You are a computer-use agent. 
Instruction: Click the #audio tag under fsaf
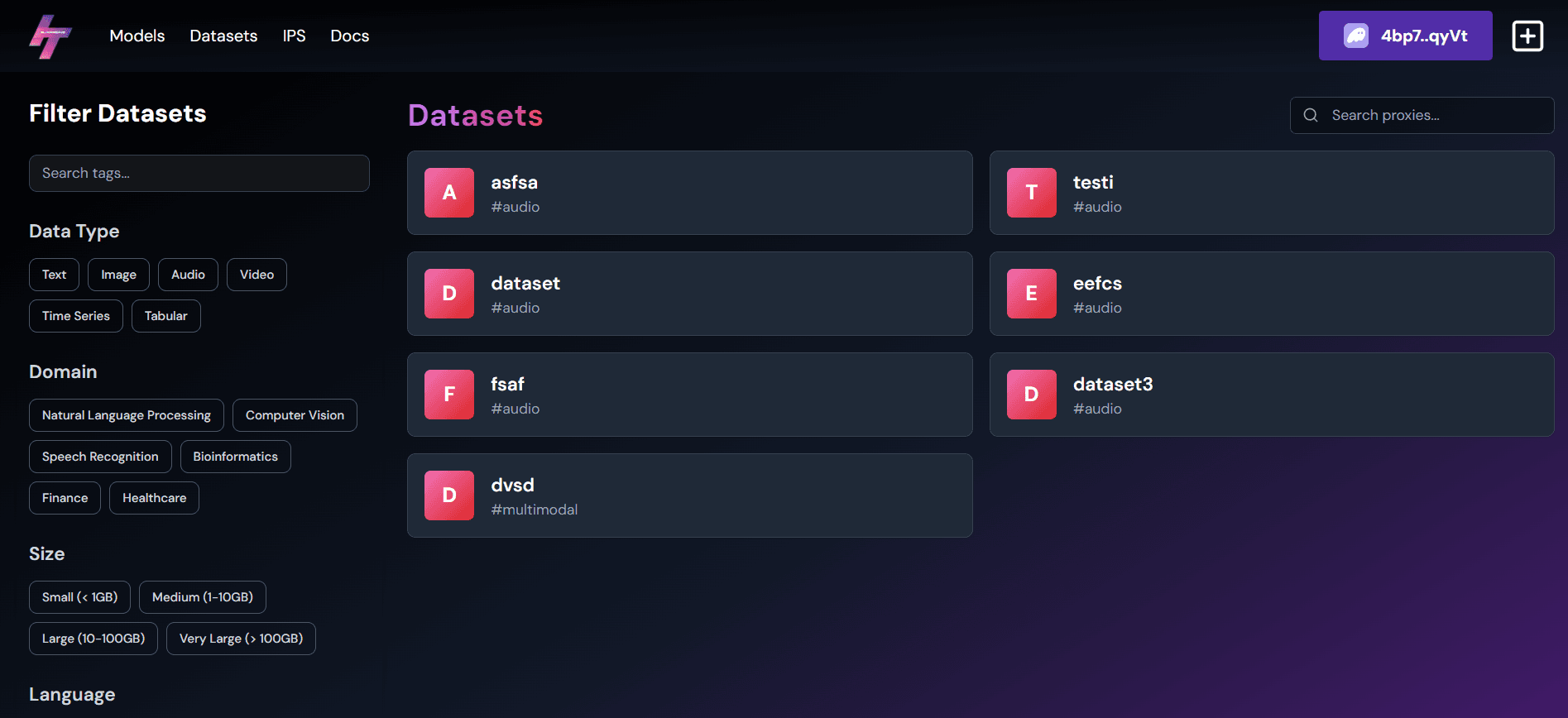[x=515, y=409]
